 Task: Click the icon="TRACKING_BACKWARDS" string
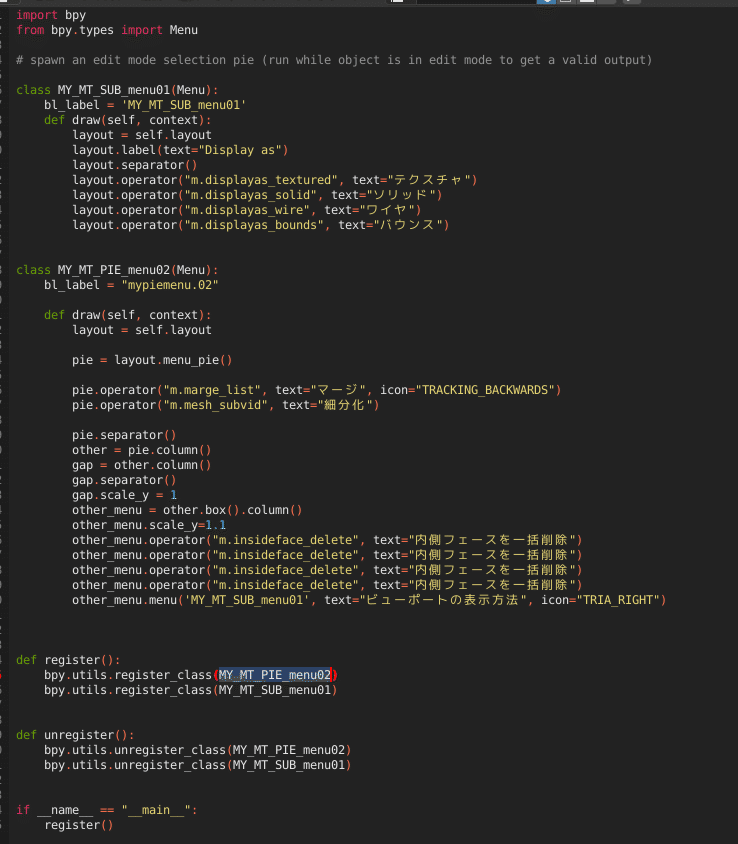coord(468,390)
